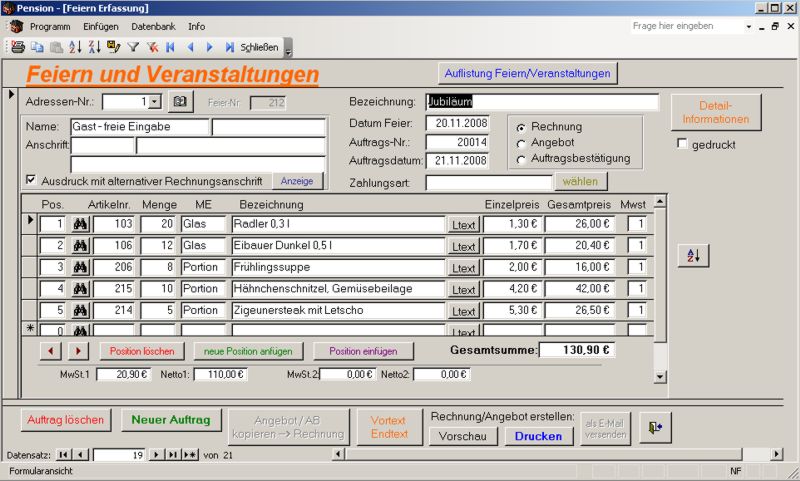
Task: Select the Auftragsbestätigung radio button
Action: click(x=521, y=160)
